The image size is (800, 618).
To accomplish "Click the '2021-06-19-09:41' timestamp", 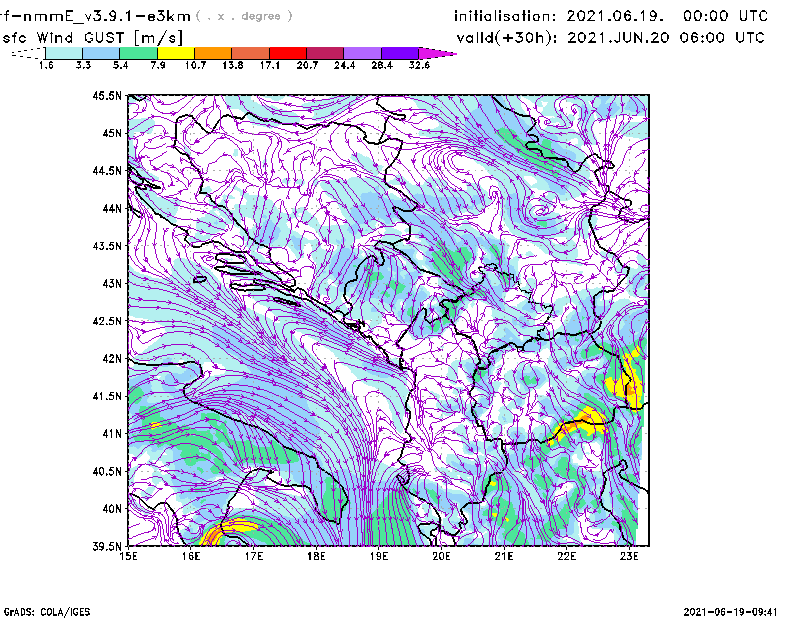I will (730, 611).
